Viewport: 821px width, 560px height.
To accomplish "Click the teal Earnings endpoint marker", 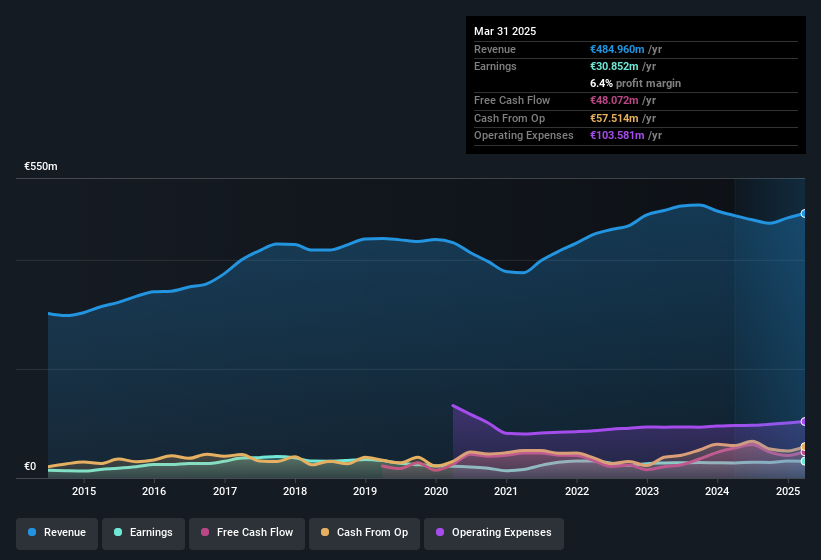I will 804,461.
